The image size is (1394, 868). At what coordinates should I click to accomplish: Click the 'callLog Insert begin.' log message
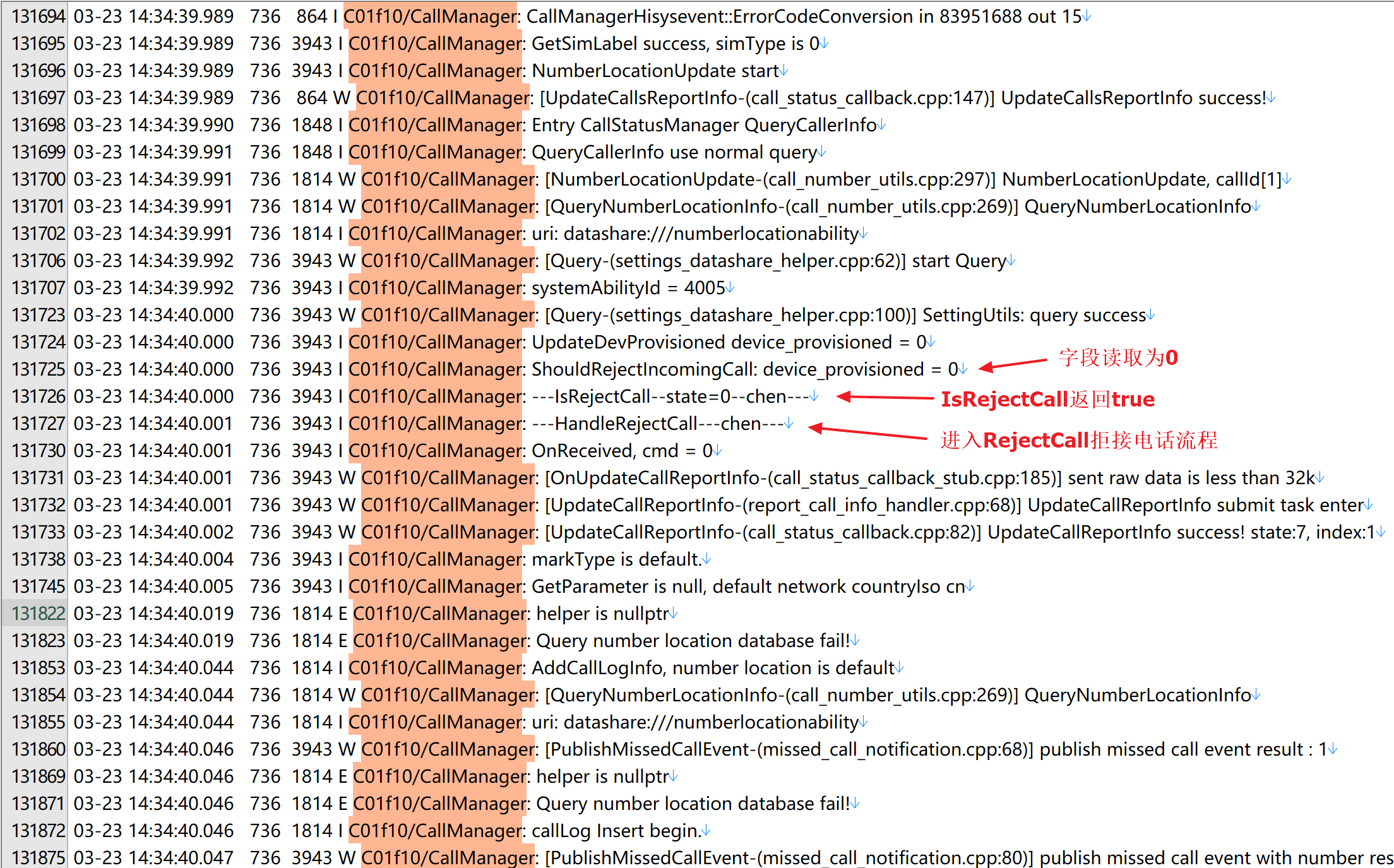tap(616, 831)
